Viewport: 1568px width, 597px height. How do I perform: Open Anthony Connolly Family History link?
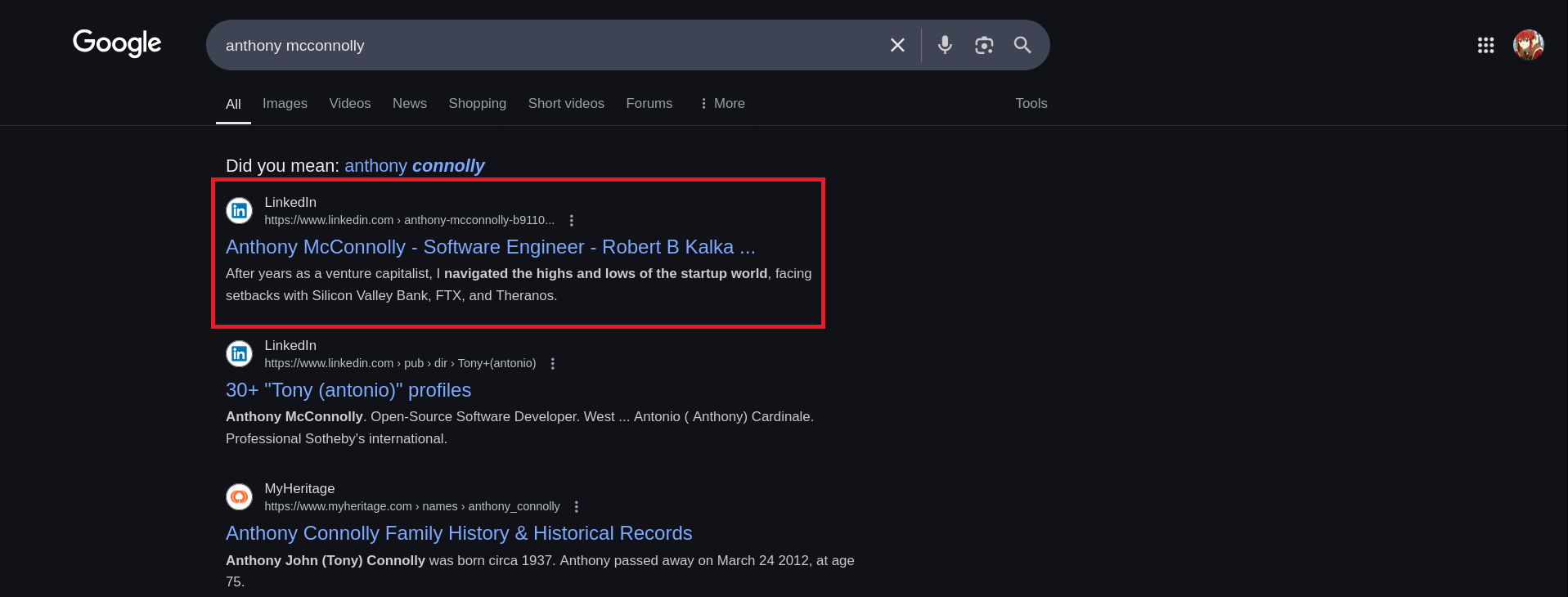[x=459, y=533]
